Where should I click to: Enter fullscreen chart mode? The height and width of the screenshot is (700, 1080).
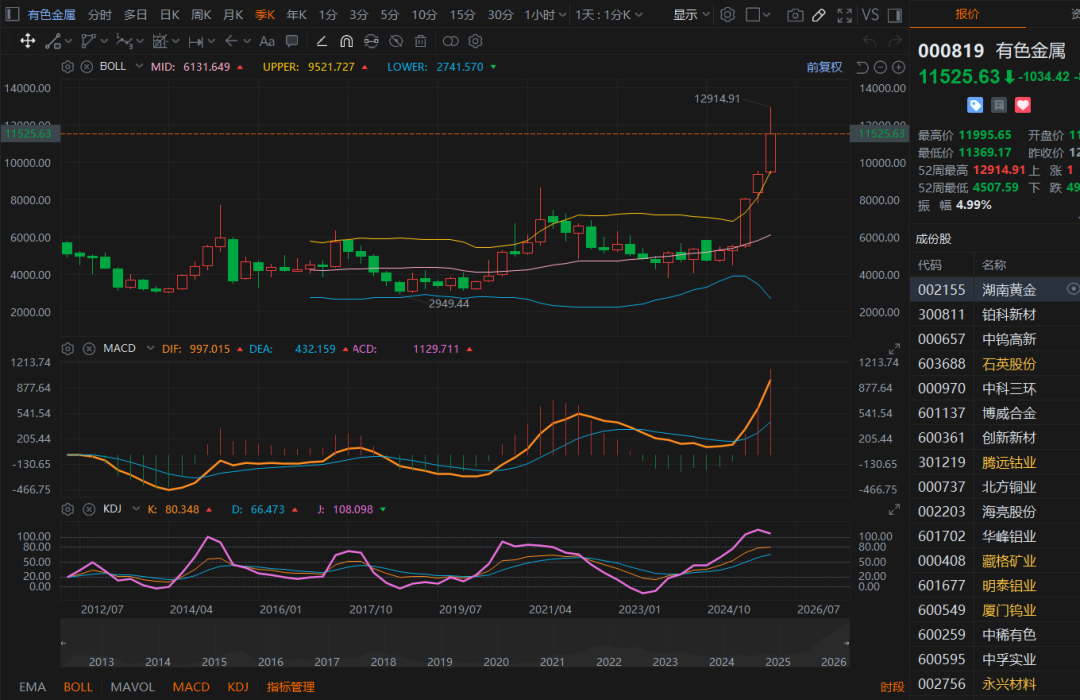pos(844,15)
